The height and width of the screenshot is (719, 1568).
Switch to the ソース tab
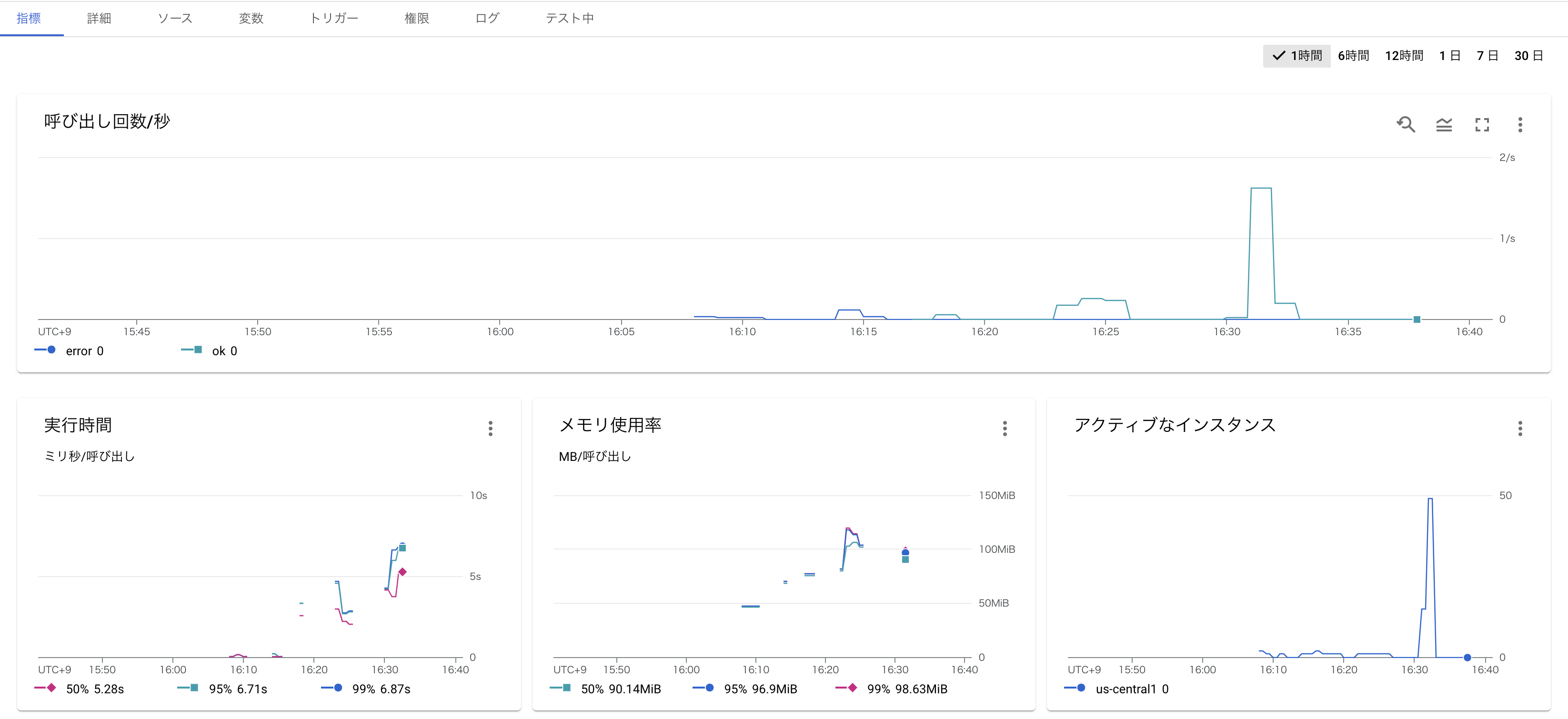(175, 18)
